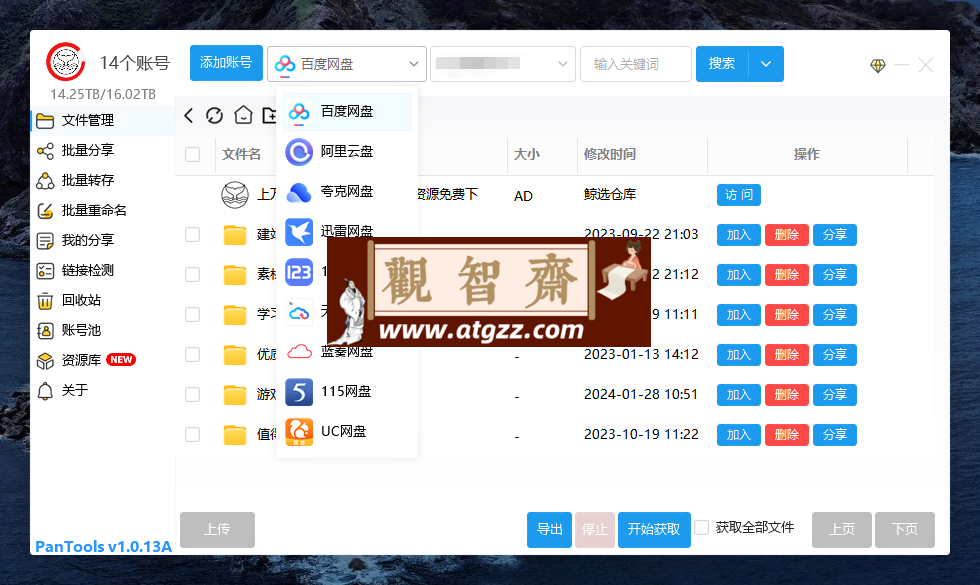Open the blurred account dropdown
The image size is (980, 585).
(x=502, y=64)
